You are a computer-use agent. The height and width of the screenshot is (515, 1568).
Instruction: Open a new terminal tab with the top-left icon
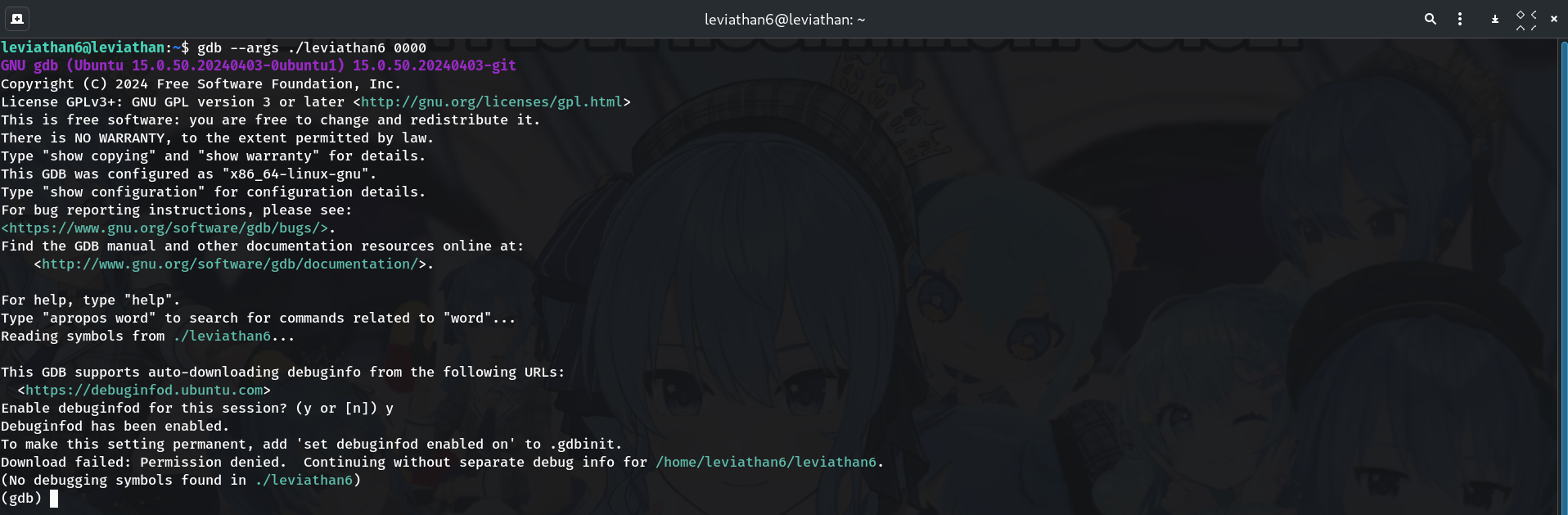tap(17, 18)
